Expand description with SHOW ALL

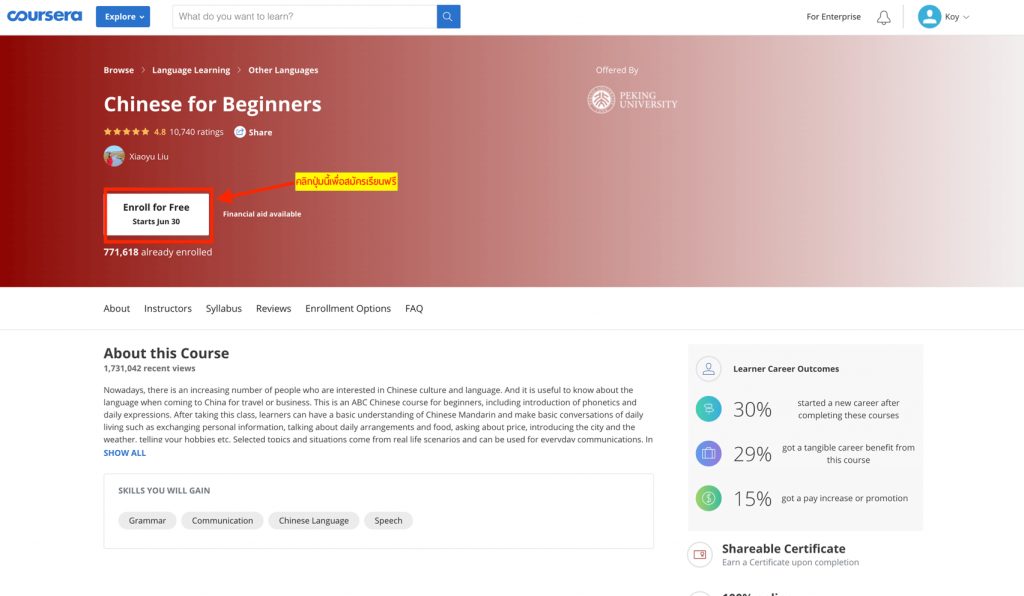(x=124, y=453)
